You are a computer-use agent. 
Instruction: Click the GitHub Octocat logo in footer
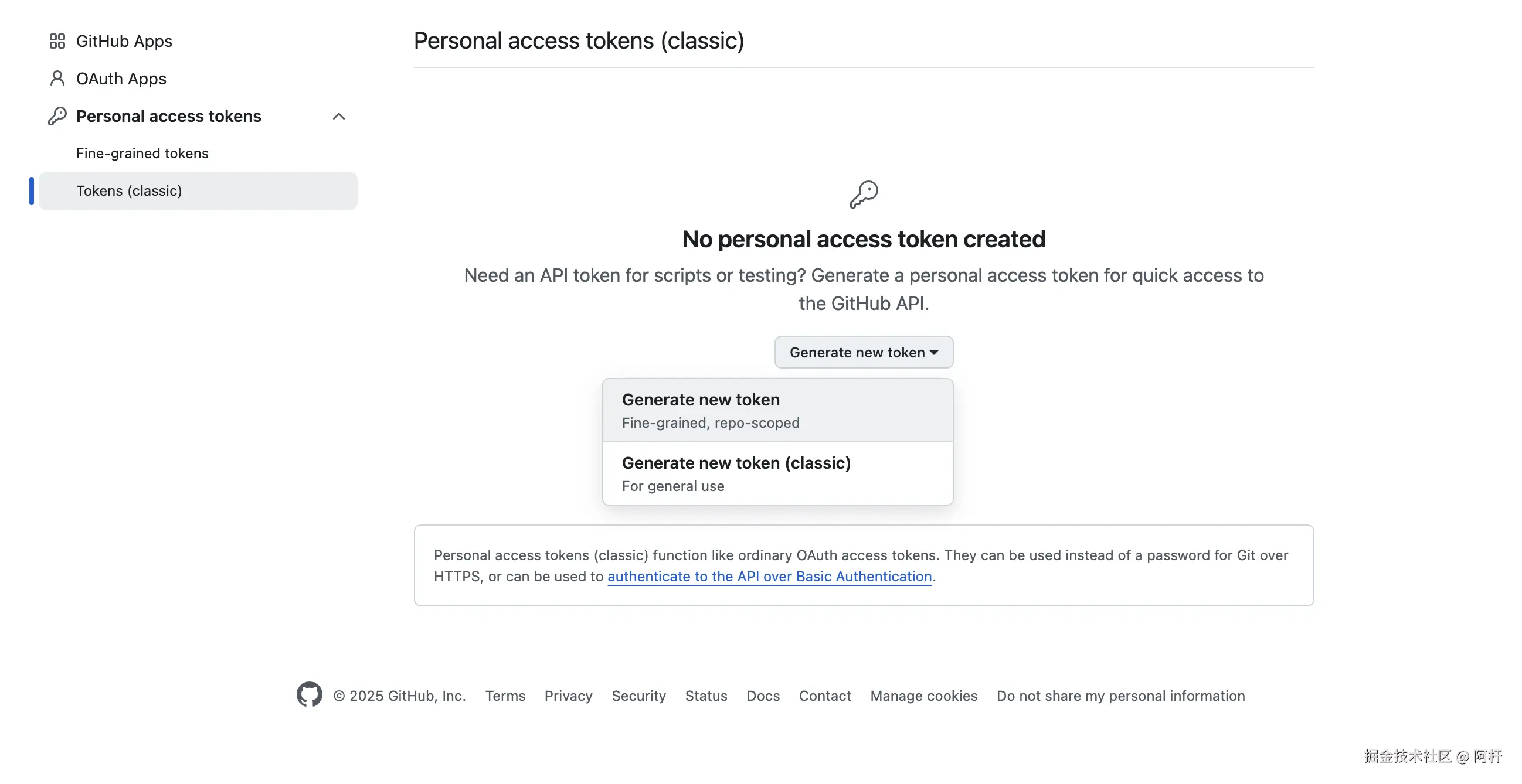tap(309, 695)
